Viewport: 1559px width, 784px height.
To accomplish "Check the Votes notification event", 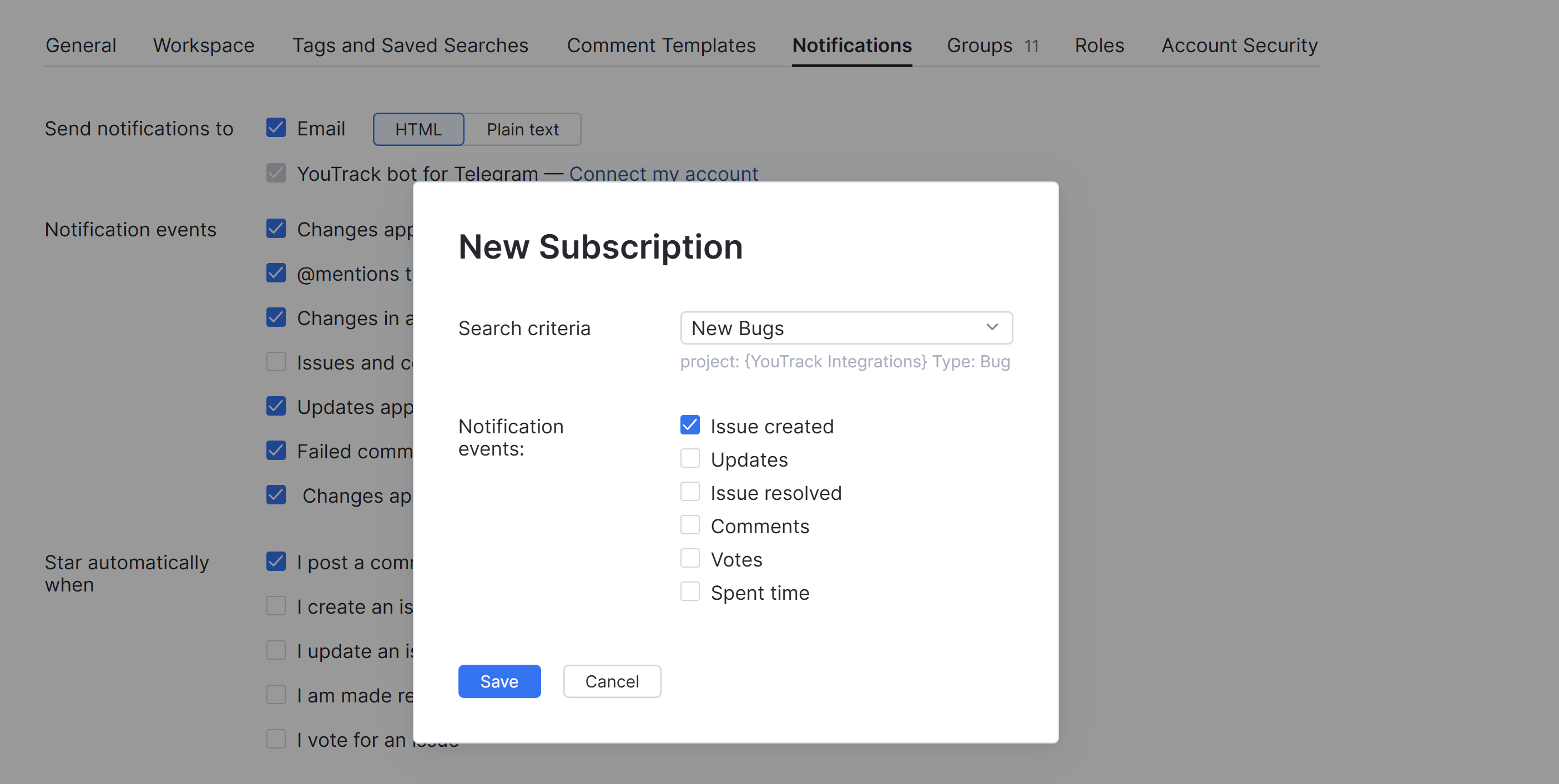I will tap(689, 558).
